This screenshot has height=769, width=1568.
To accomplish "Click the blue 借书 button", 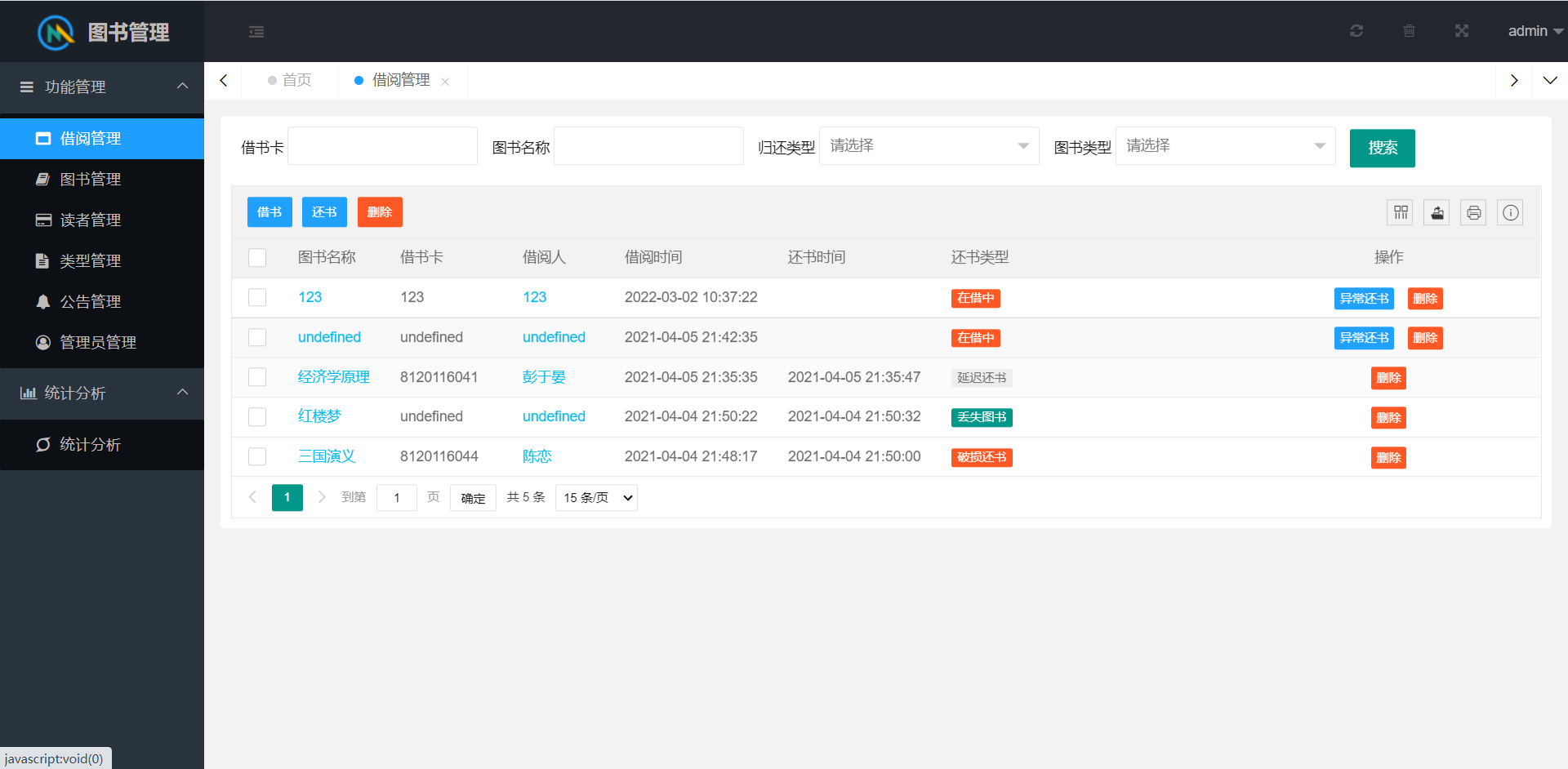I will pos(269,212).
